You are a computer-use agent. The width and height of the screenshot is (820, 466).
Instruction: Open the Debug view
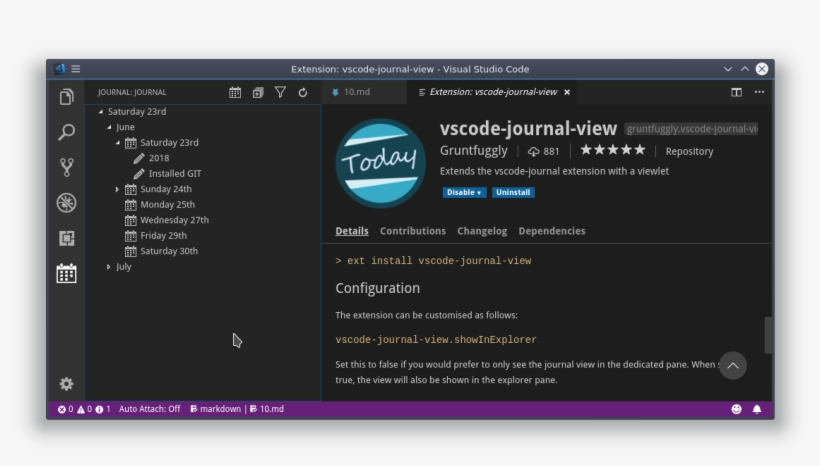click(x=66, y=203)
